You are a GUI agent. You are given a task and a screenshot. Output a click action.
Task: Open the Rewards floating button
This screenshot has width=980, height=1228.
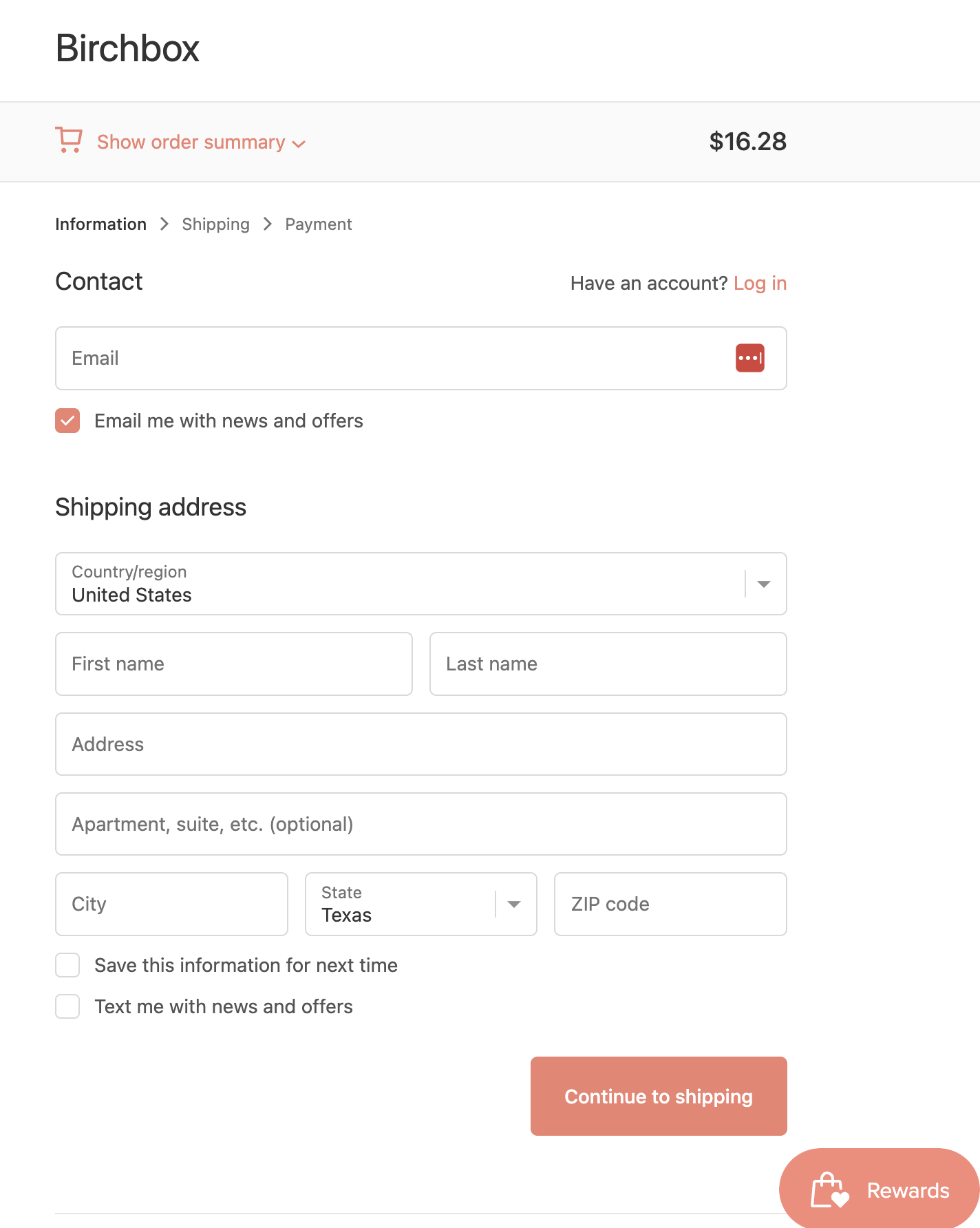880,1189
